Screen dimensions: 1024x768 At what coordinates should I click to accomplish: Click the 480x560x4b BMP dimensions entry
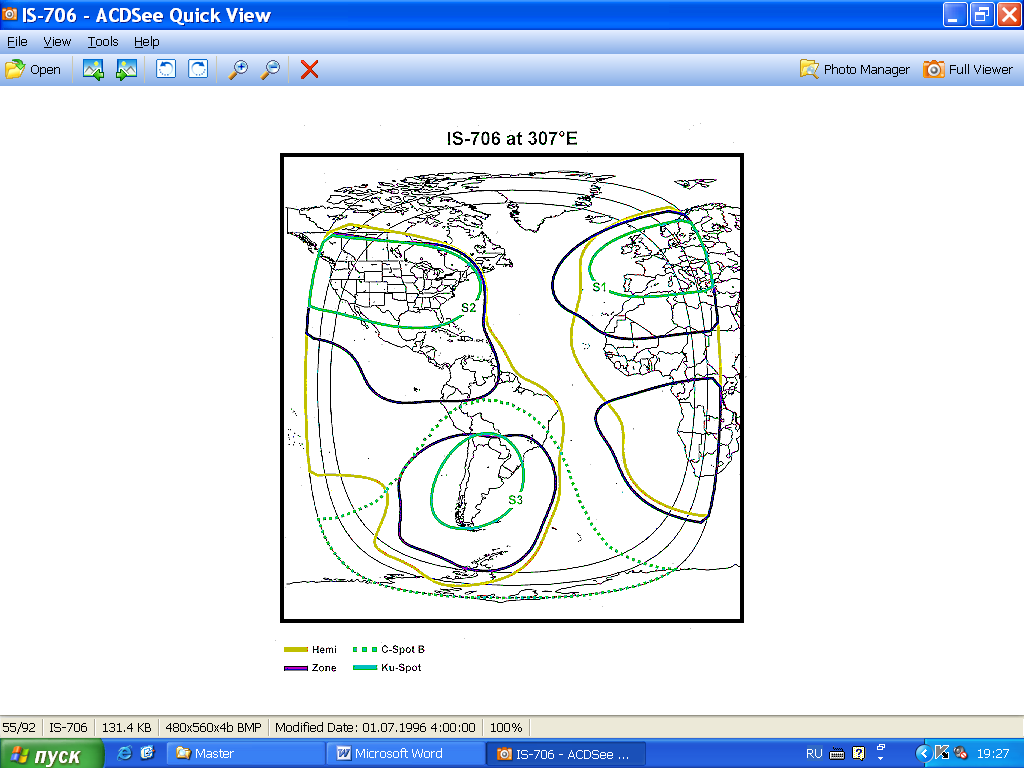[214, 728]
